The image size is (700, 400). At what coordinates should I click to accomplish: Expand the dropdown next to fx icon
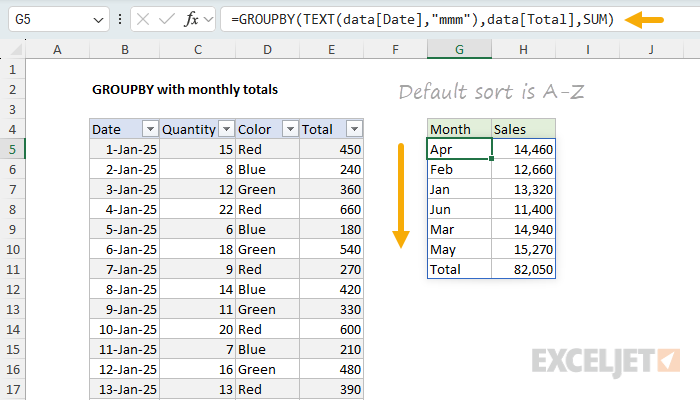[x=208, y=20]
